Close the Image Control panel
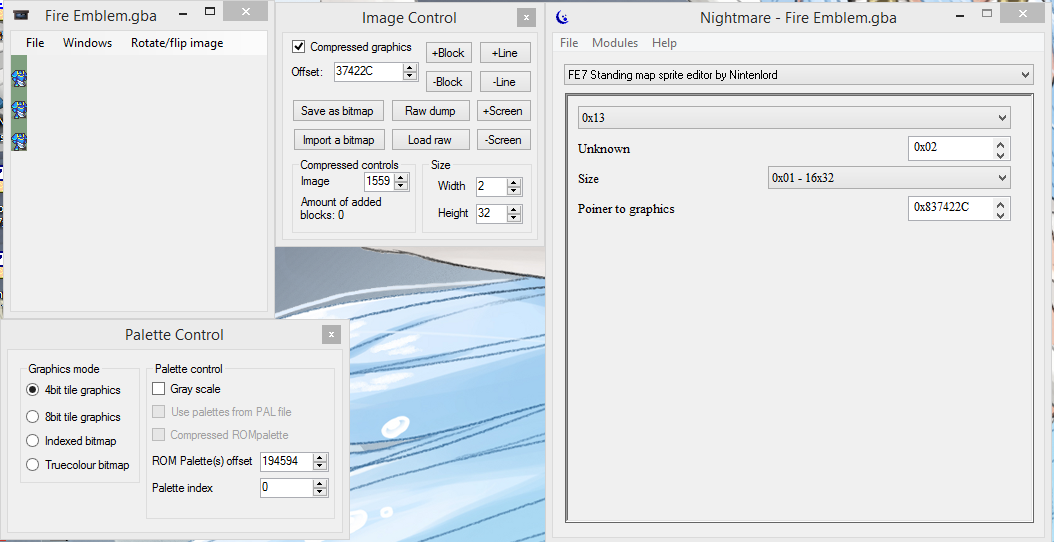Screen dimensions: 1054x542 pos(526,18)
